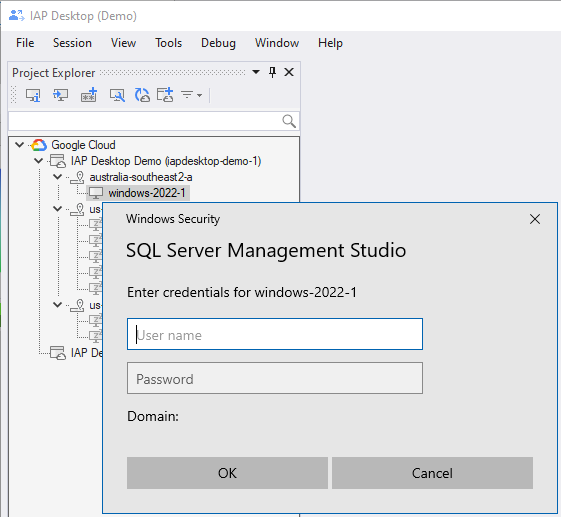The height and width of the screenshot is (517, 561).
Task: Click the User name field
Action: click(275, 334)
